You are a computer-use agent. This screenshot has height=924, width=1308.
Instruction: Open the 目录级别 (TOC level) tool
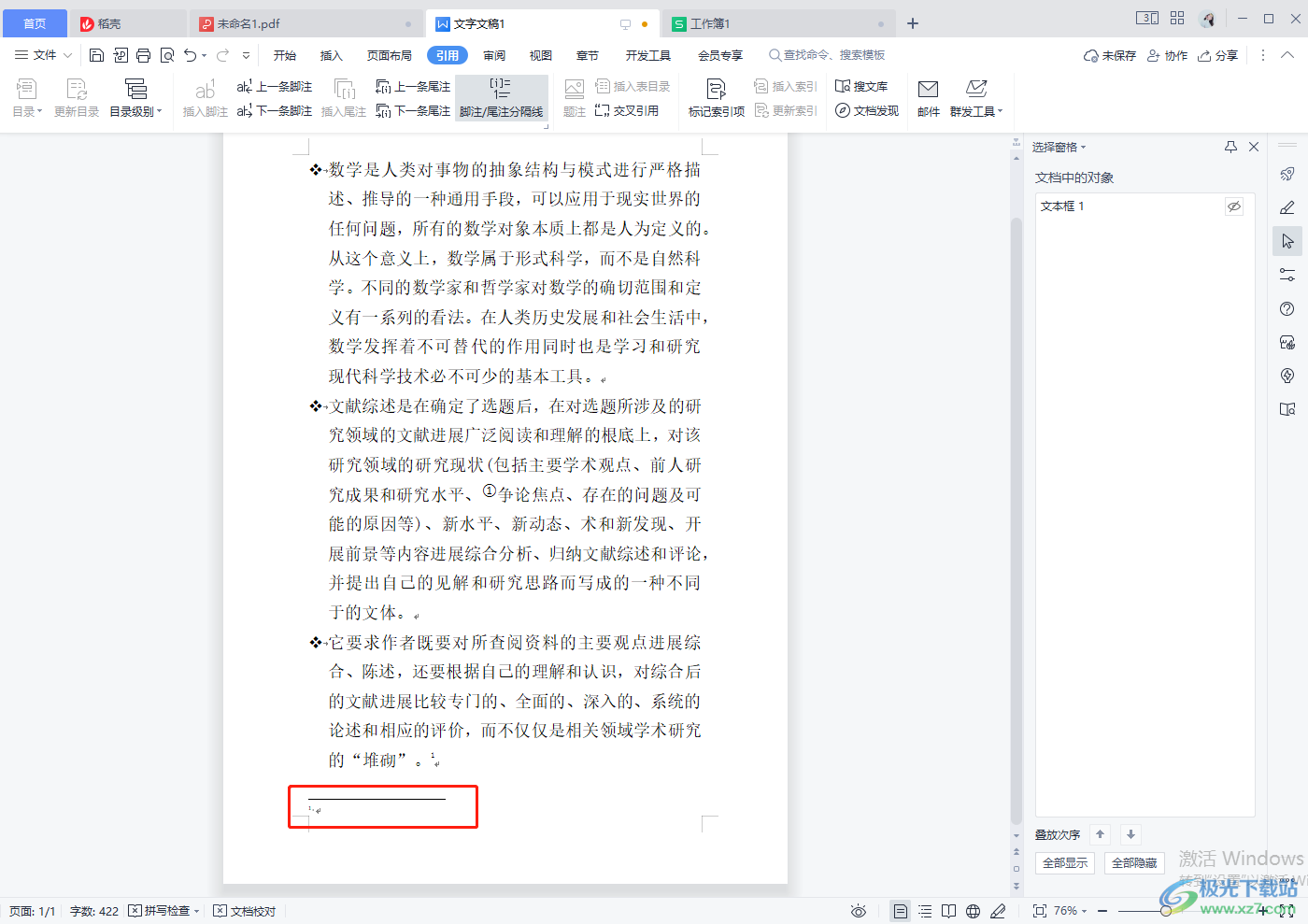[x=135, y=98]
